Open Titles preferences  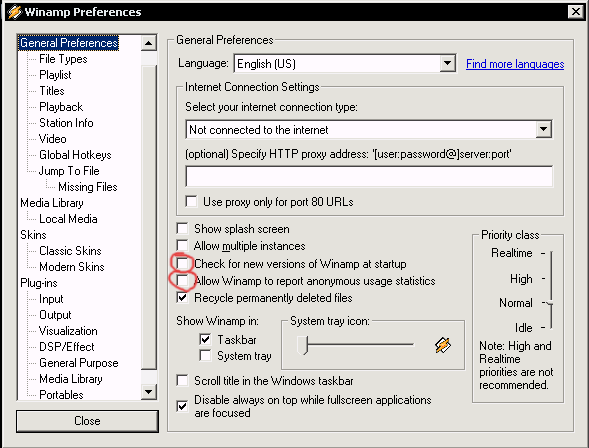click(x=52, y=91)
